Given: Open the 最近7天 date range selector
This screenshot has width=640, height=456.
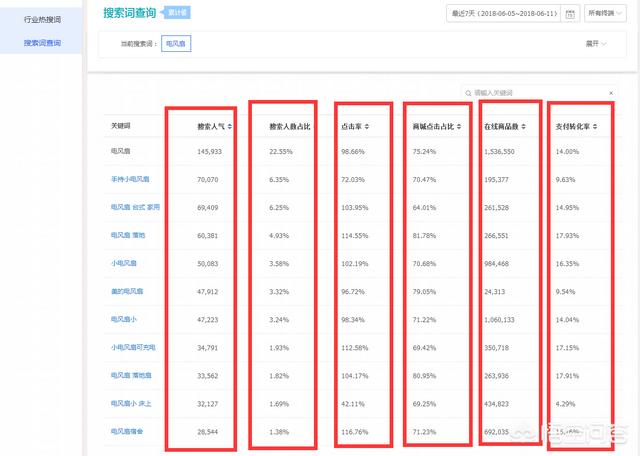Looking at the screenshot, I should click(504, 13).
